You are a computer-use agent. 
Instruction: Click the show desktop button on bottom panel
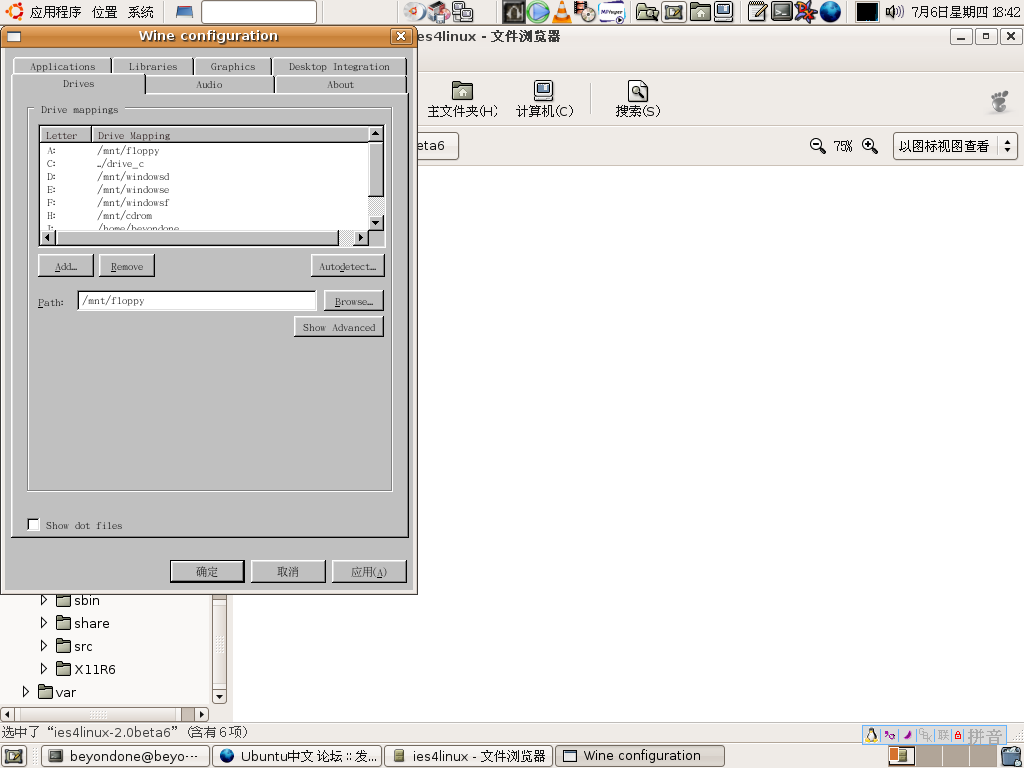(14, 756)
